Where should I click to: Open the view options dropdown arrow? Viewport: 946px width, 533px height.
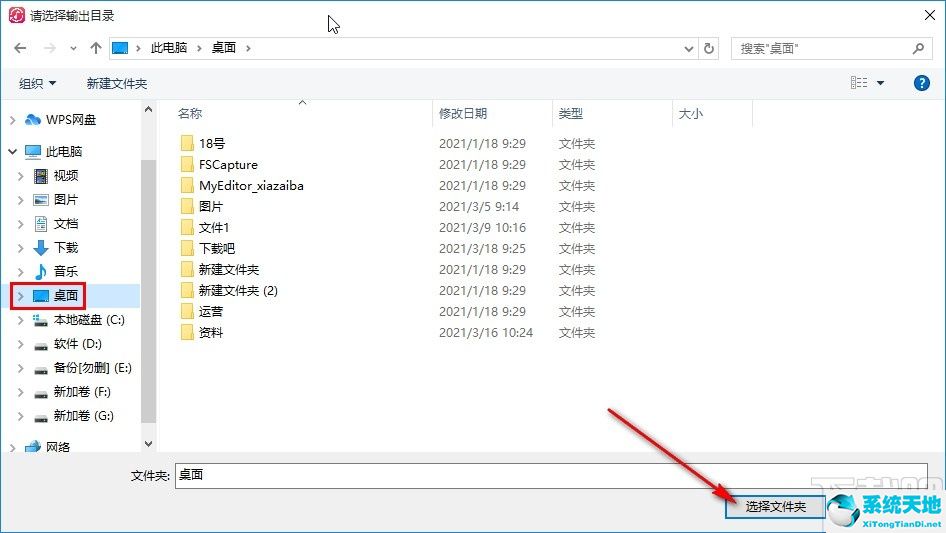pos(880,83)
